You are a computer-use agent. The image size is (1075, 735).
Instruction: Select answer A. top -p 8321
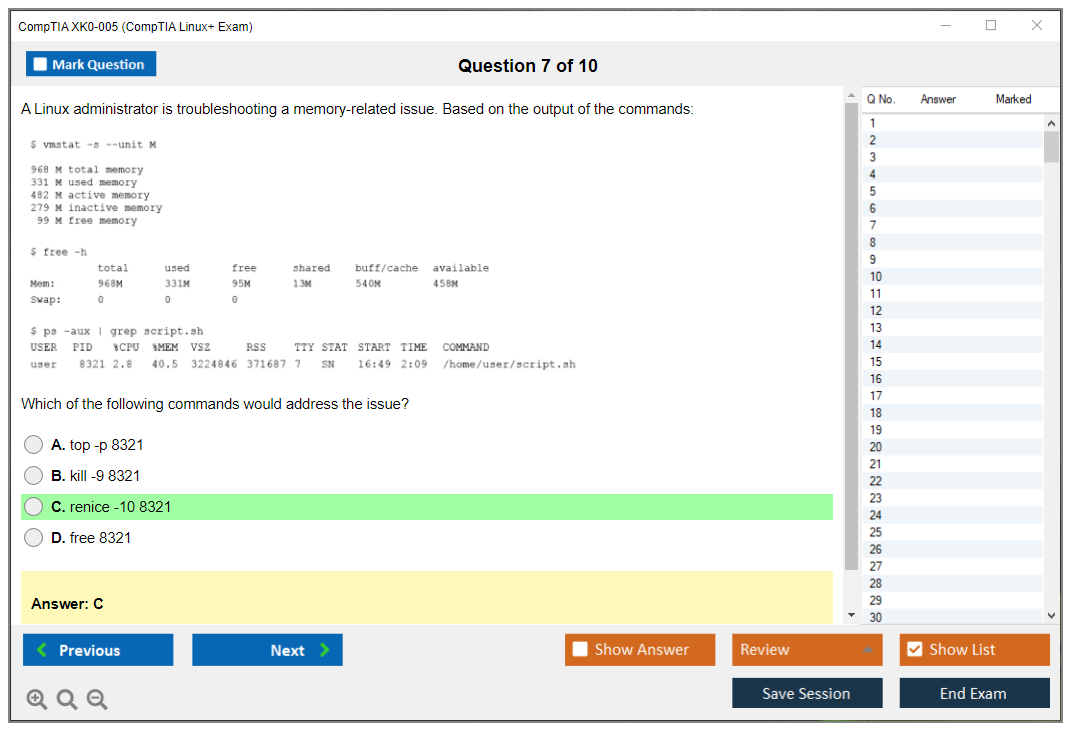point(34,445)
